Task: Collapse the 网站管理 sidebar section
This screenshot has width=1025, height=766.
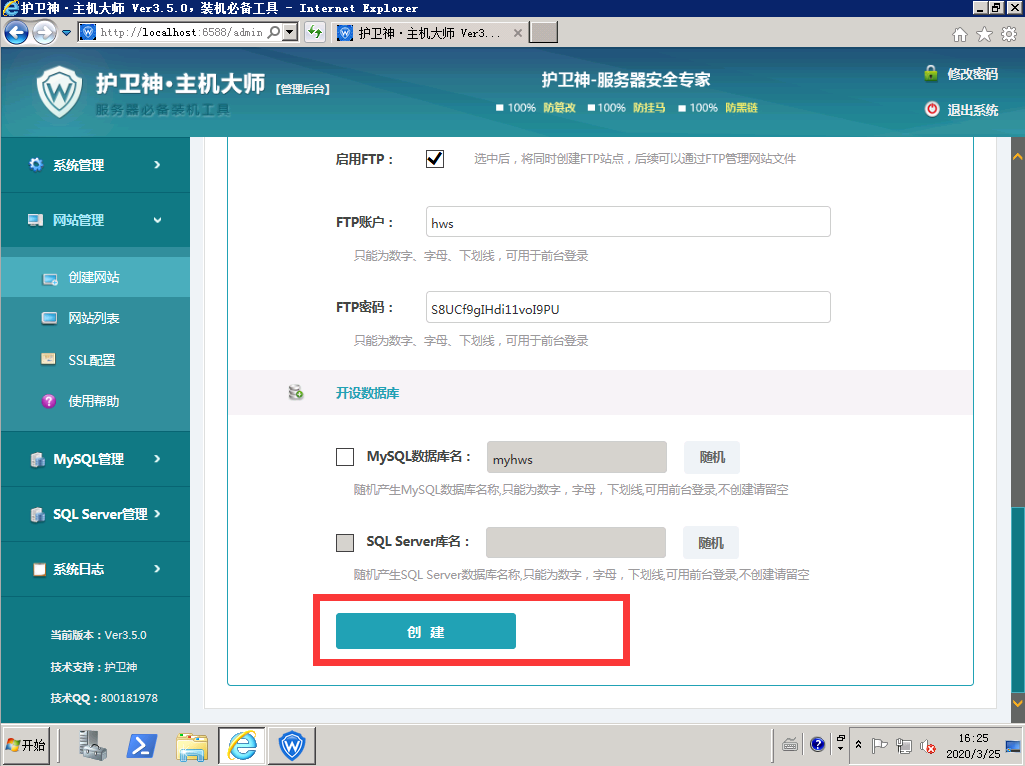Action: point(95,220)
